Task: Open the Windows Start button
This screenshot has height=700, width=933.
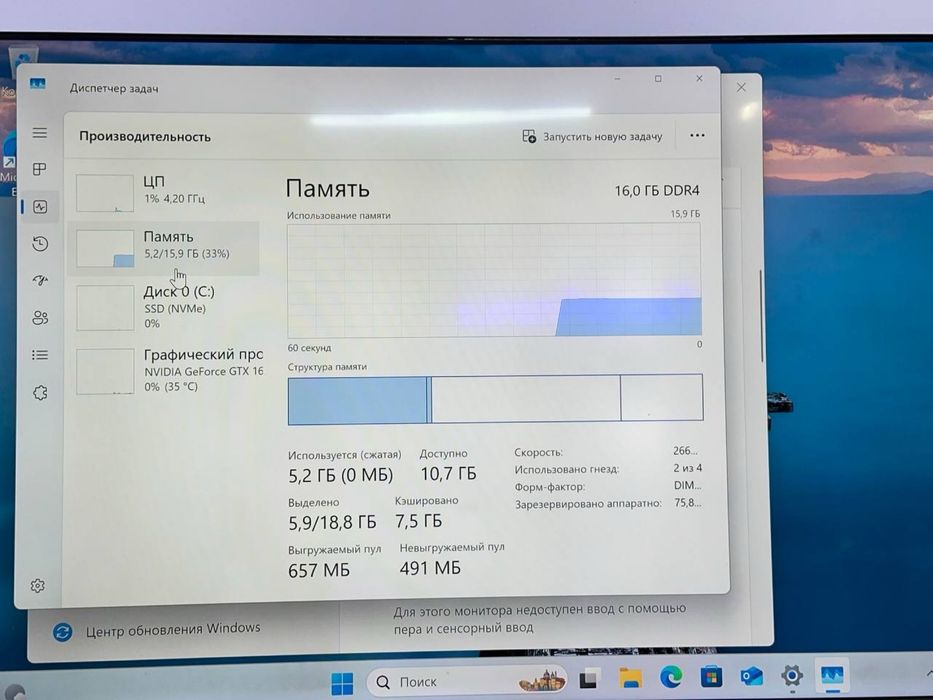Action: tap(342, 683)
